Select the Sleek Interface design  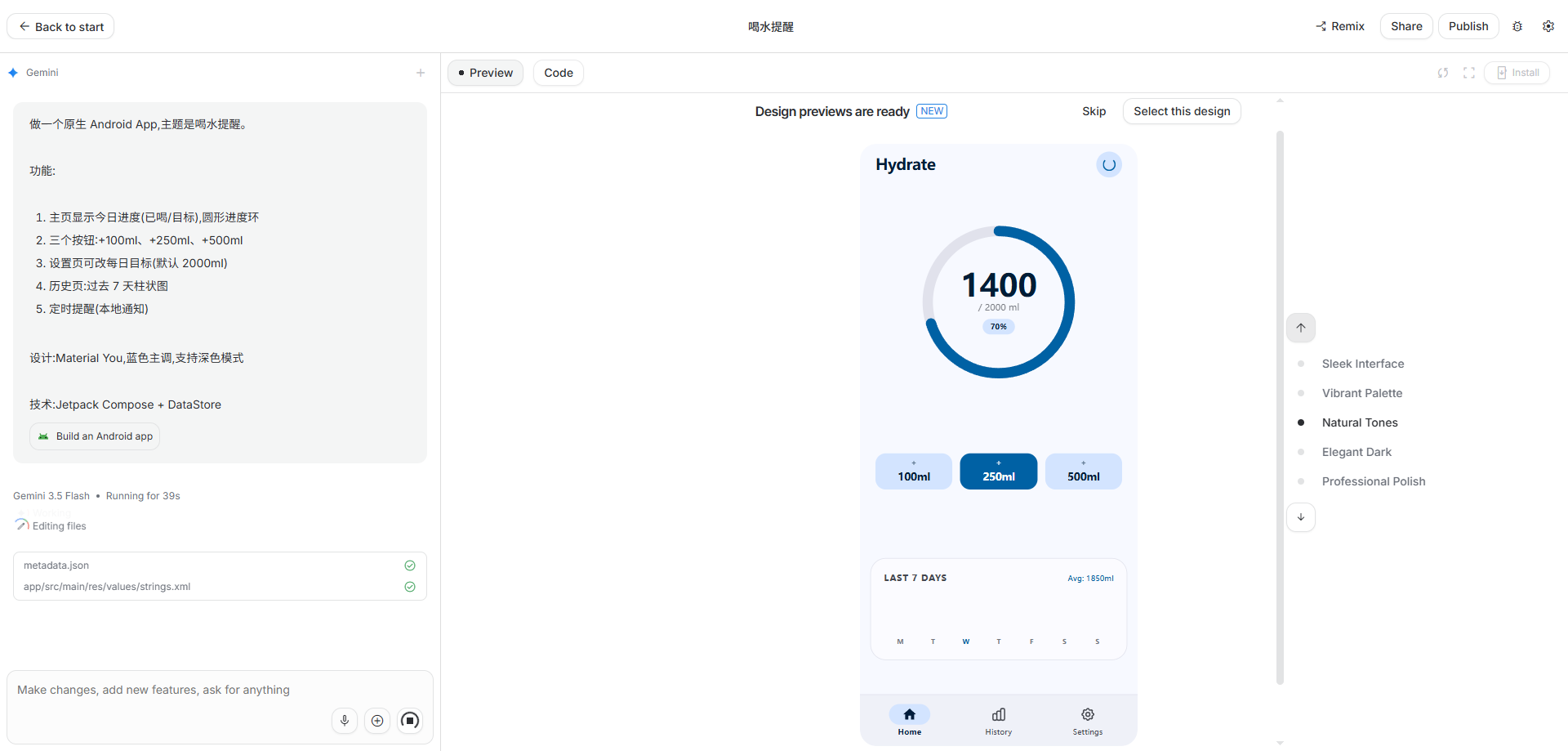(x=1363, y=364)
